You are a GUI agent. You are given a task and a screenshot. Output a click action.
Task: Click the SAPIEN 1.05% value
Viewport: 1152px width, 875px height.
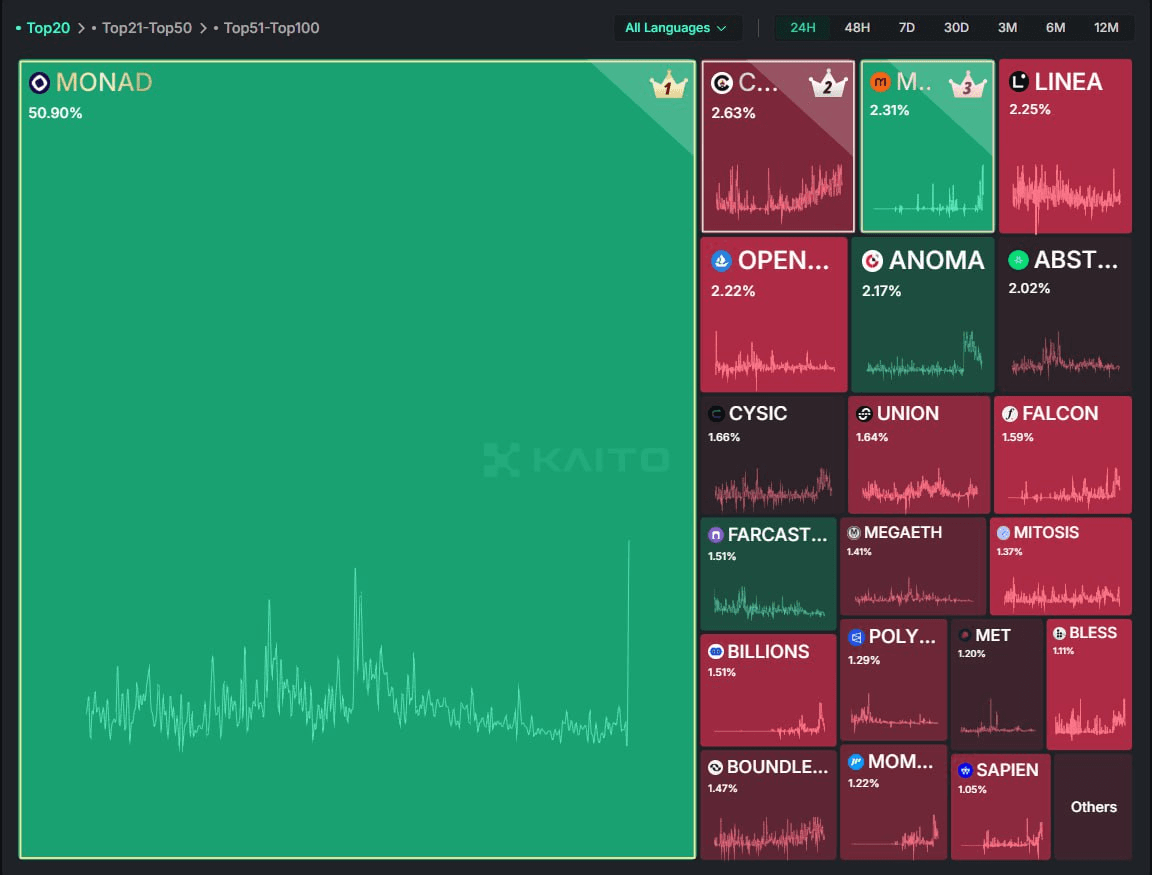(x=972, y=790)
